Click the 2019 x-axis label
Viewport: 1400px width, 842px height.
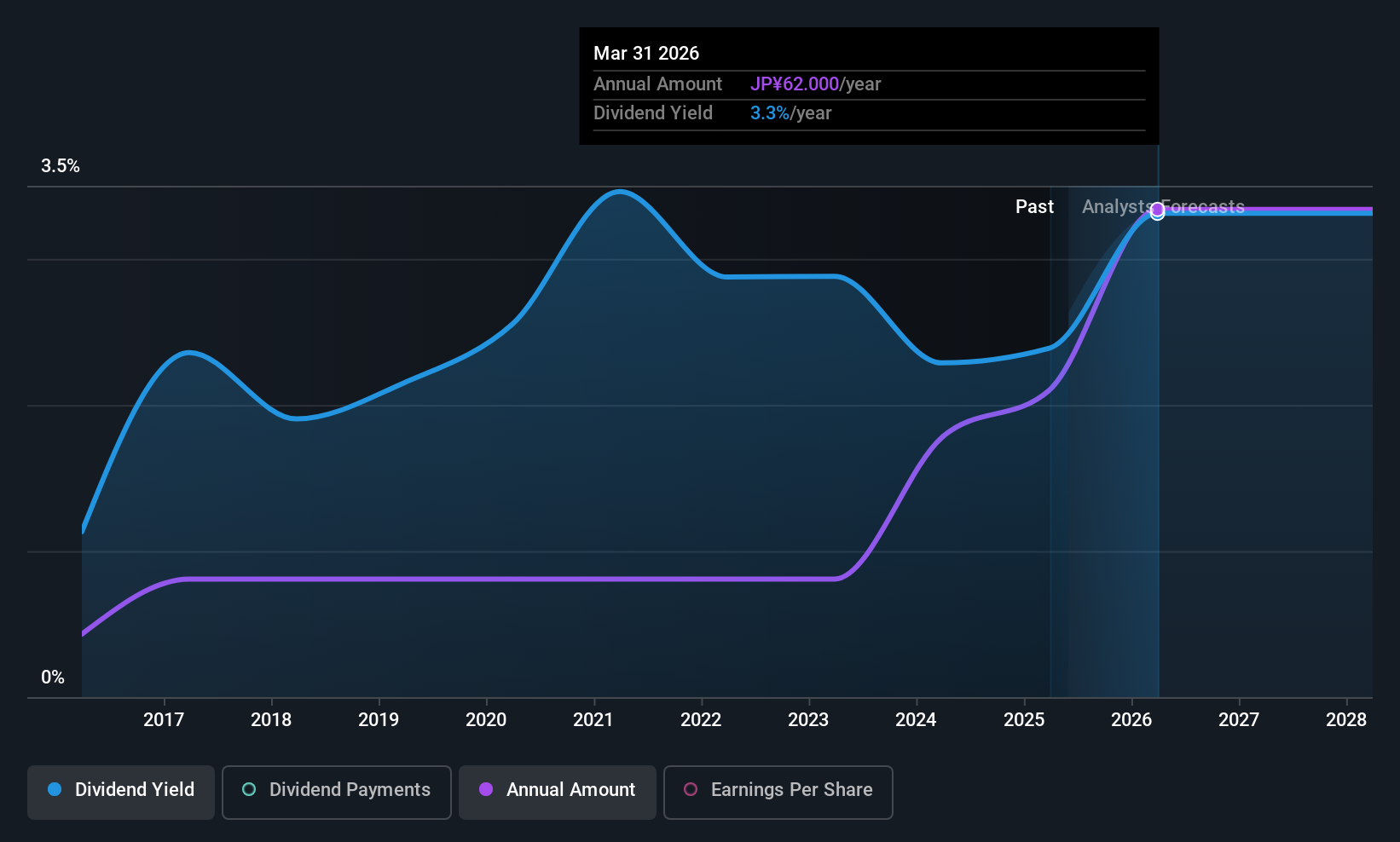click(379, 720)
